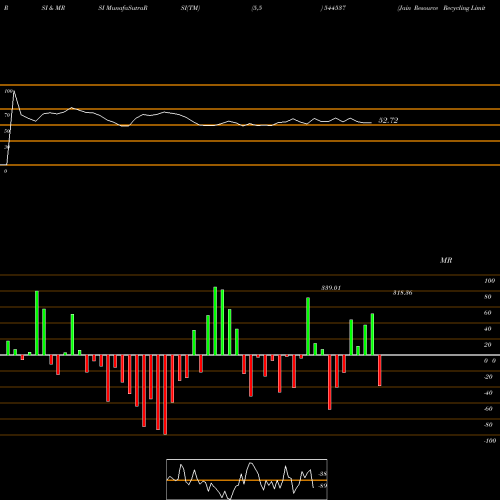This screenshot has height=500, width=500.
Task: Open the mini RSI chart thumbnail at bottom
Action: coord(247,479)
